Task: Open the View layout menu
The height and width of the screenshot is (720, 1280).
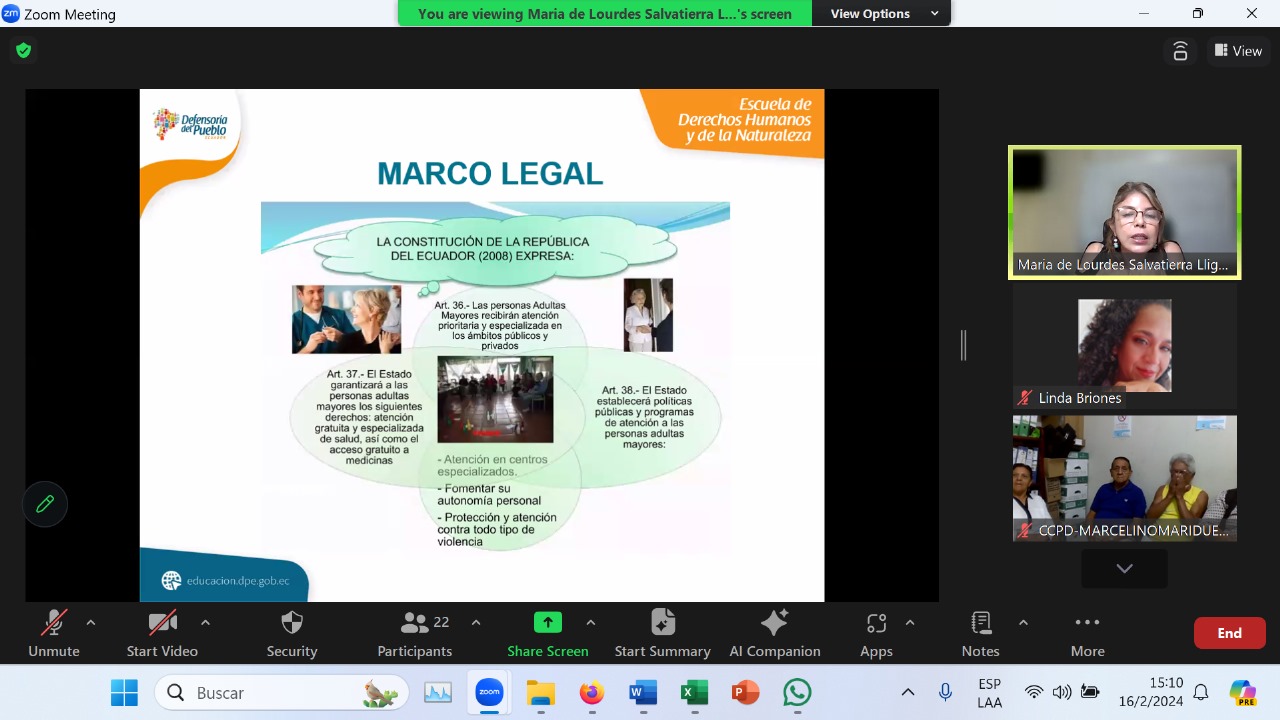Action: (x=1238, y=51)
